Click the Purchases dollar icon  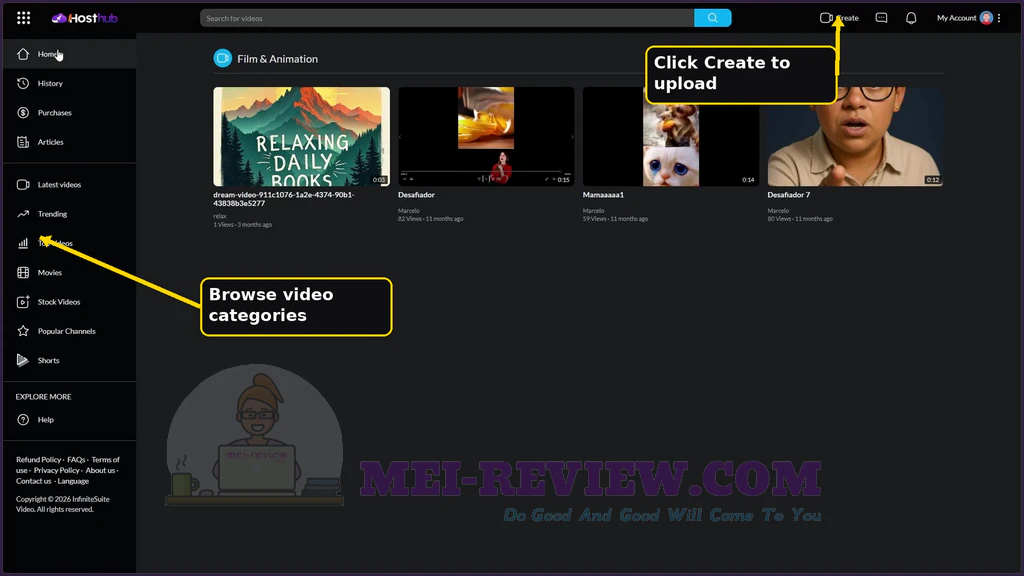pos(23,113)
